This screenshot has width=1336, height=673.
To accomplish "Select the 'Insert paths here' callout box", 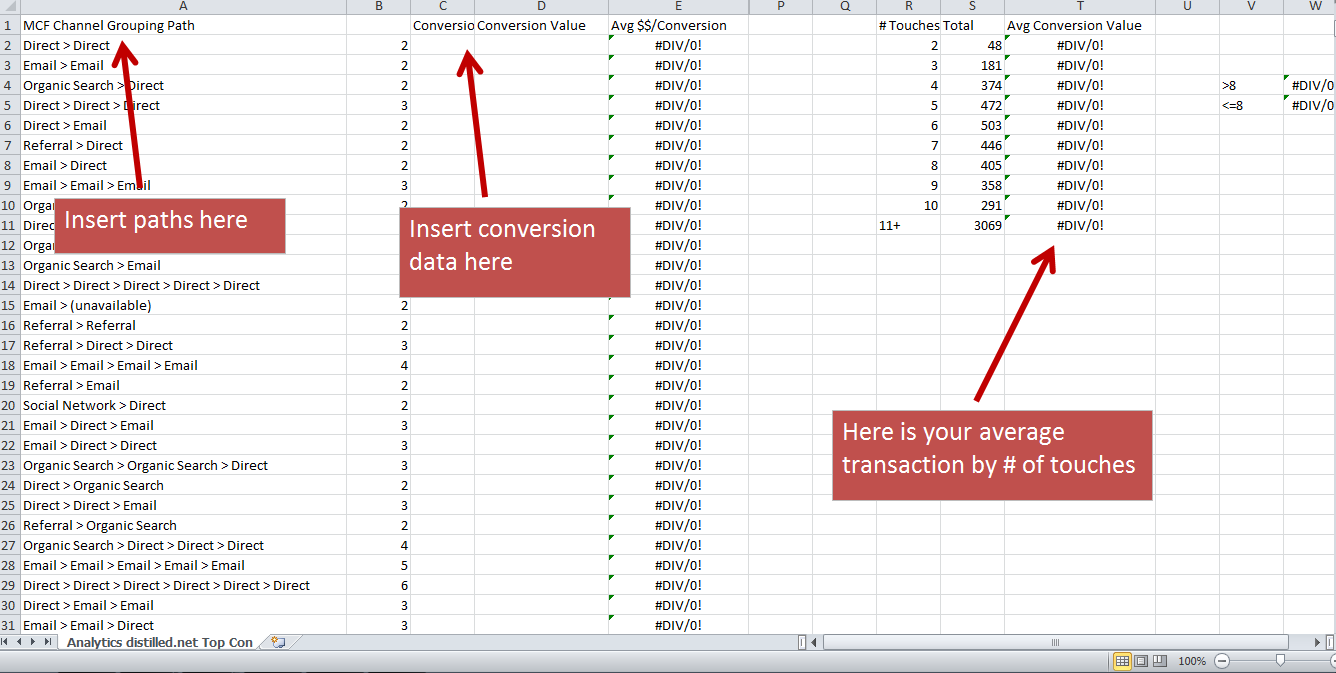I will pos(170,225).
